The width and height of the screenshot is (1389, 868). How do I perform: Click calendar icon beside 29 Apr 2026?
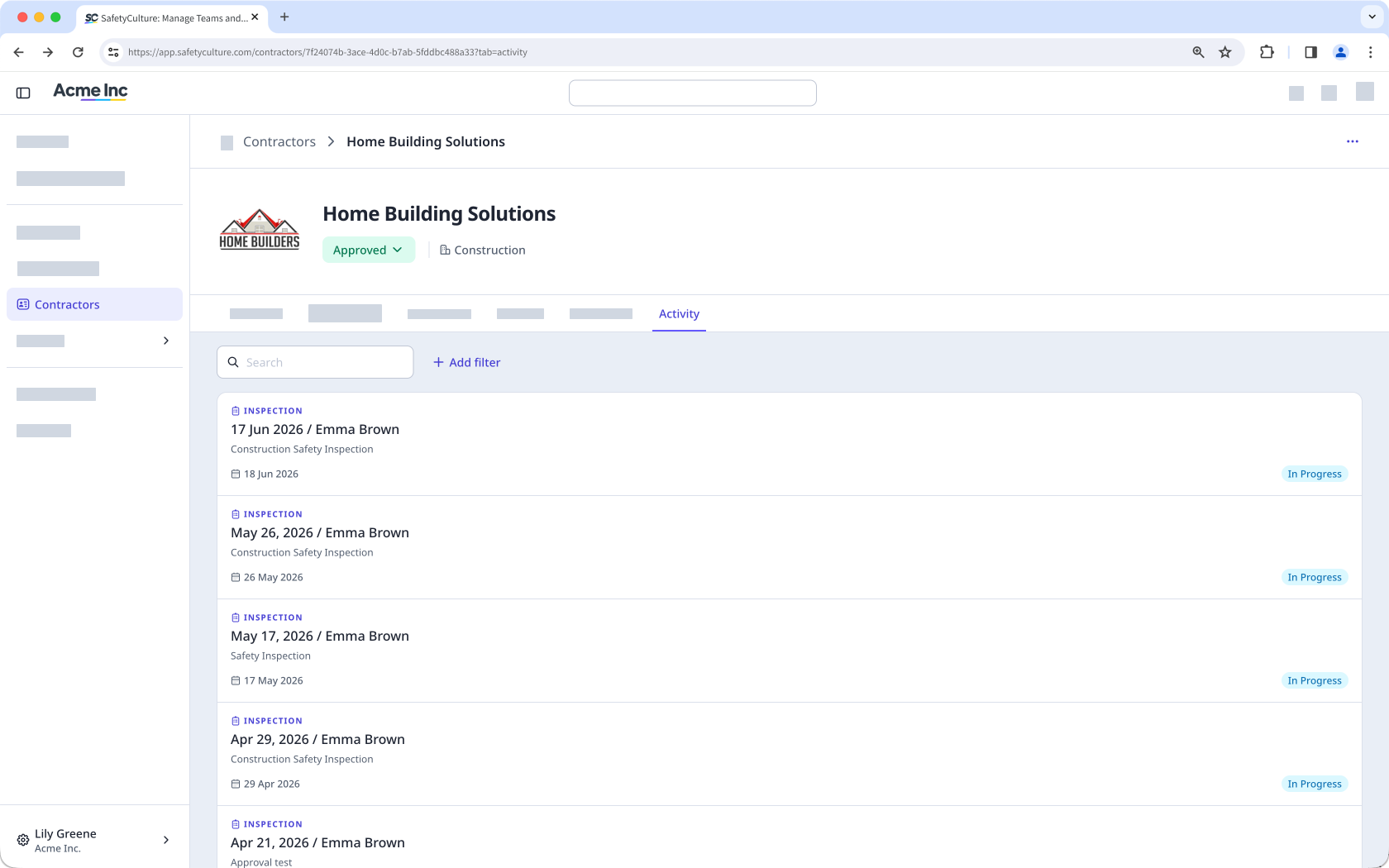coord(236,784)
